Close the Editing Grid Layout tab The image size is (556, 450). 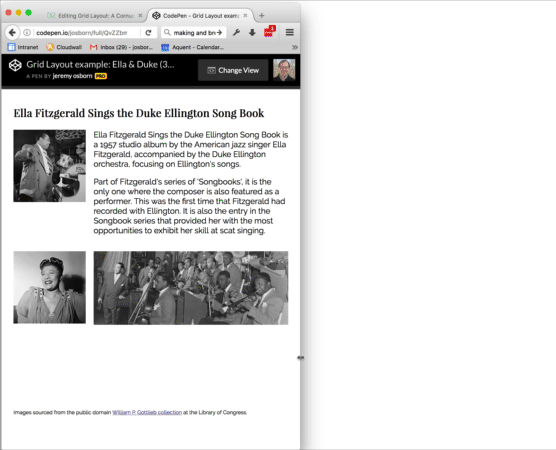(x=140, y=16)
